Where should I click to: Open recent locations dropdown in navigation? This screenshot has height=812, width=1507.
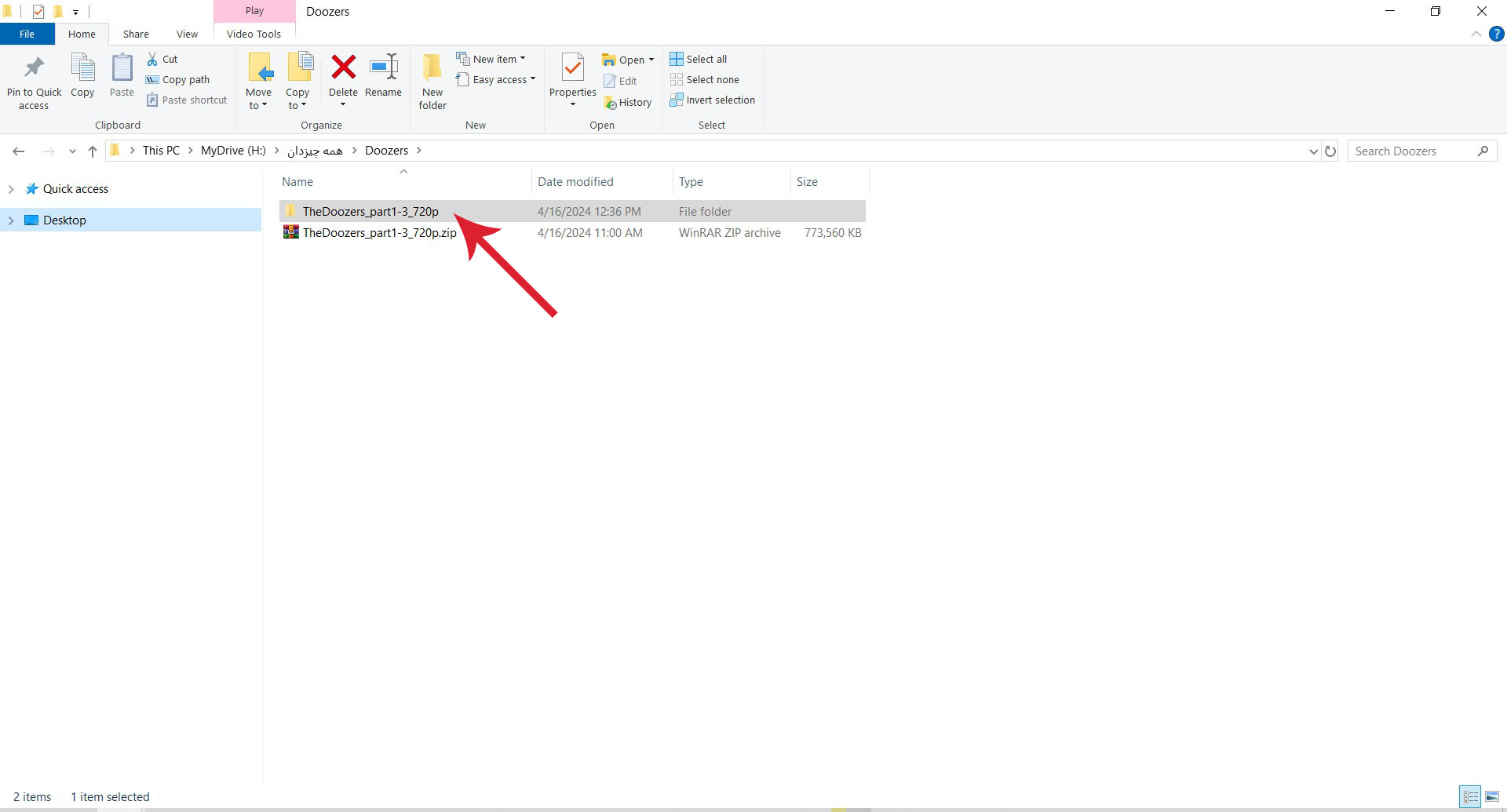point(72,151)
